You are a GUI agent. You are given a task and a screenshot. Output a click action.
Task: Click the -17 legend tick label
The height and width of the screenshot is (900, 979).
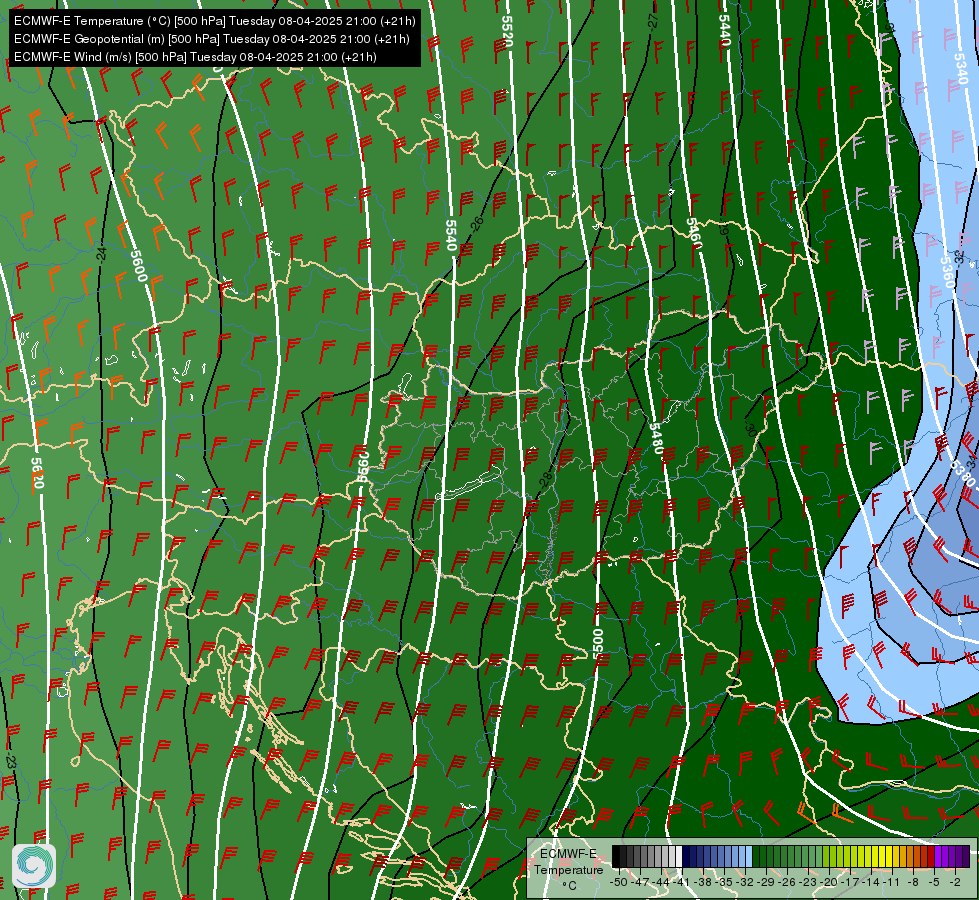click(x=850, y=882)
